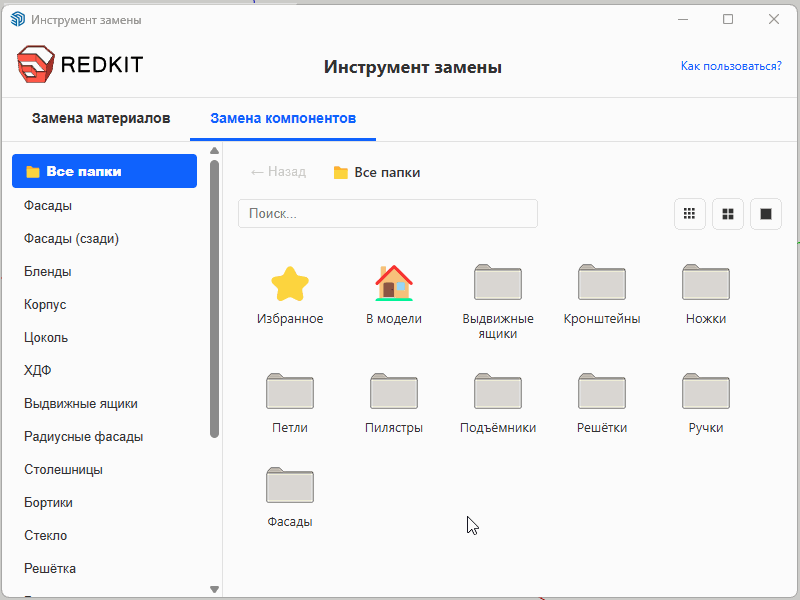Screen dimensions: 800x600
Task: Switch to large single tile view
Action: tap(766, 214)
